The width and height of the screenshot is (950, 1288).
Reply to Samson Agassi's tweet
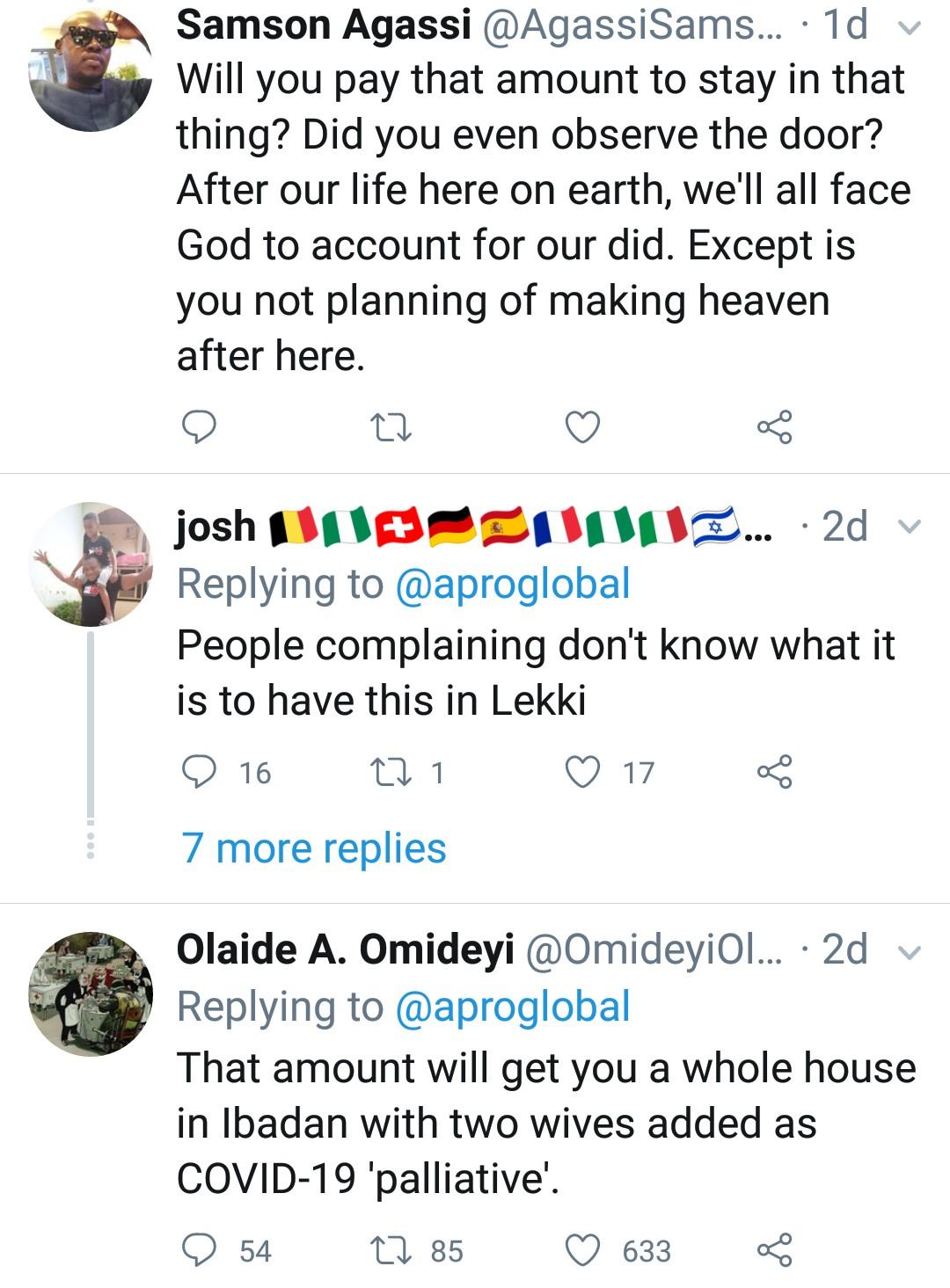(199, 427)
